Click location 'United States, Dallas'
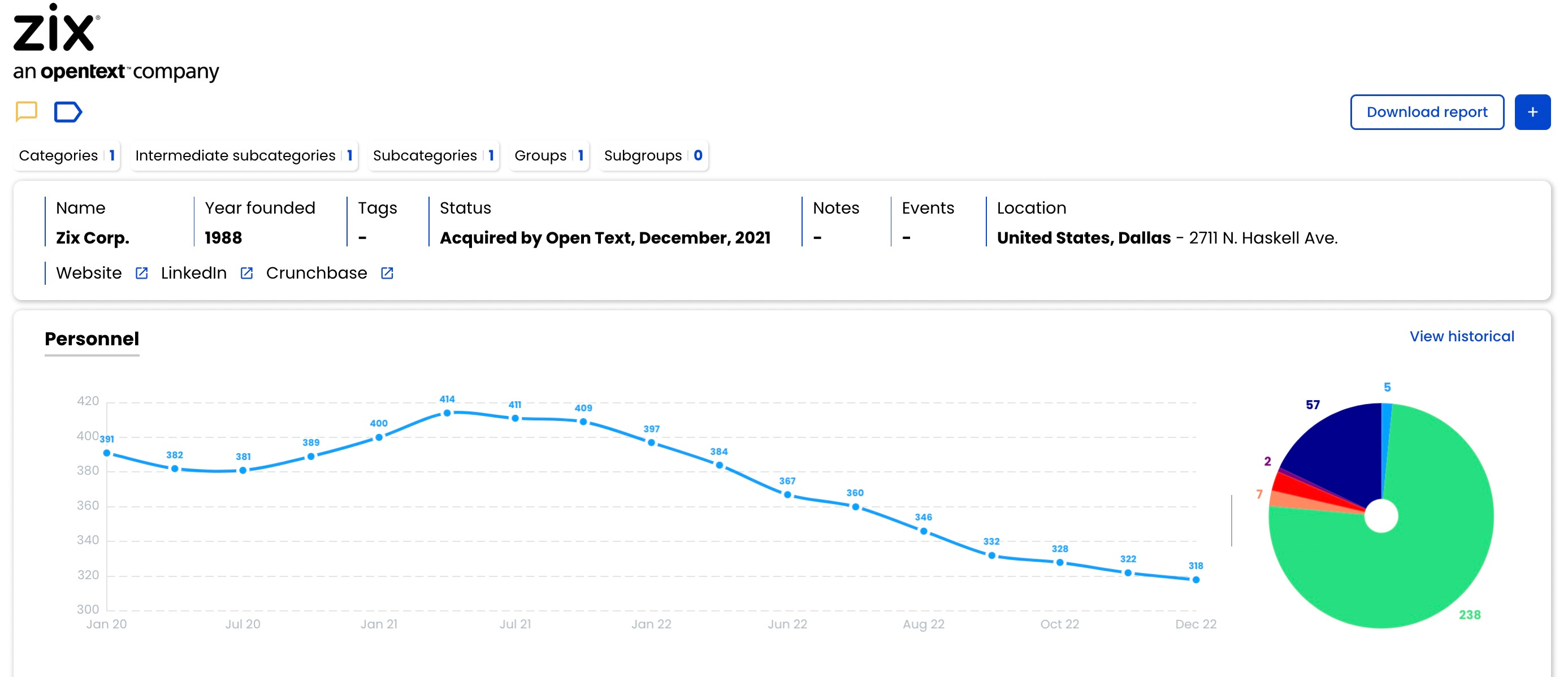 [1084, 238]
